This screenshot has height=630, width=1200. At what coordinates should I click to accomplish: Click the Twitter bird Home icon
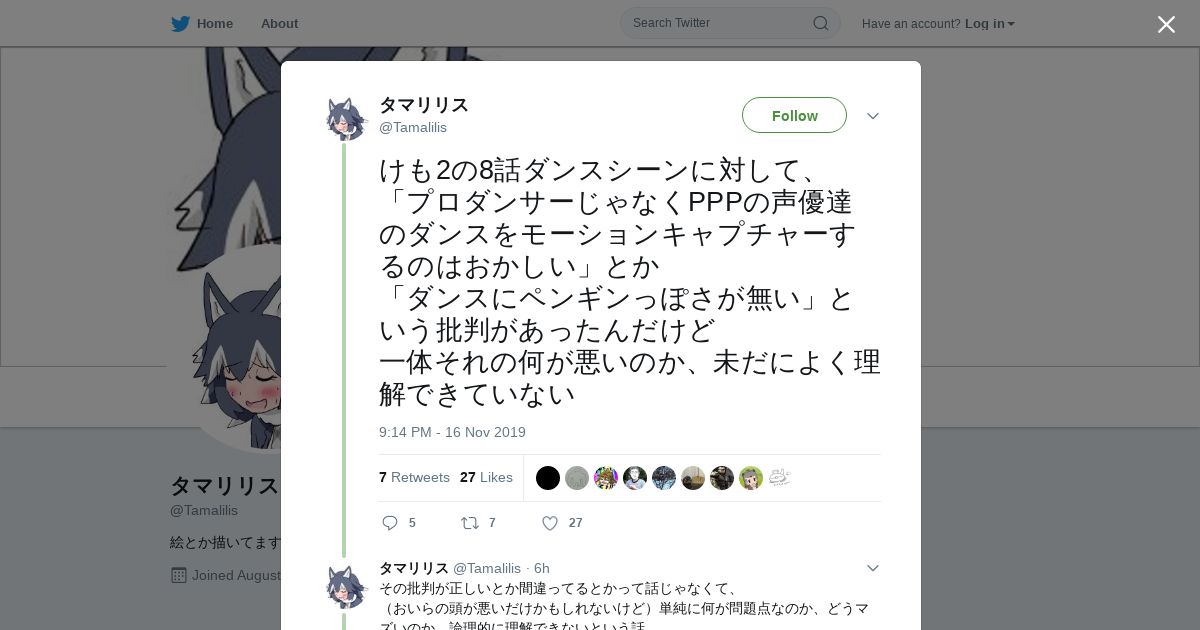[x=180, y=24]
